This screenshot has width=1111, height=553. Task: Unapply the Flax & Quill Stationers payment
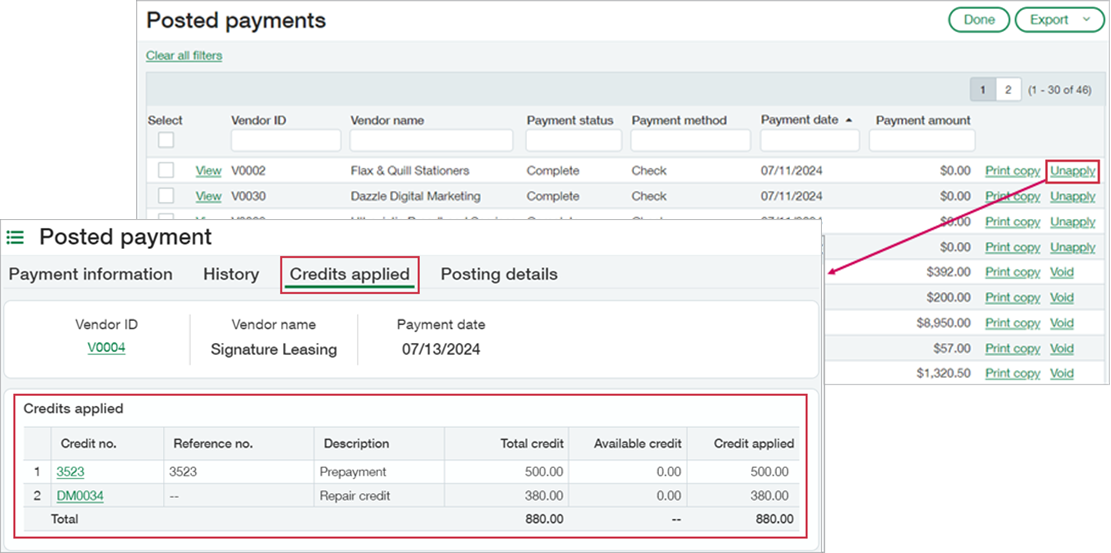tap(1072, 171)
